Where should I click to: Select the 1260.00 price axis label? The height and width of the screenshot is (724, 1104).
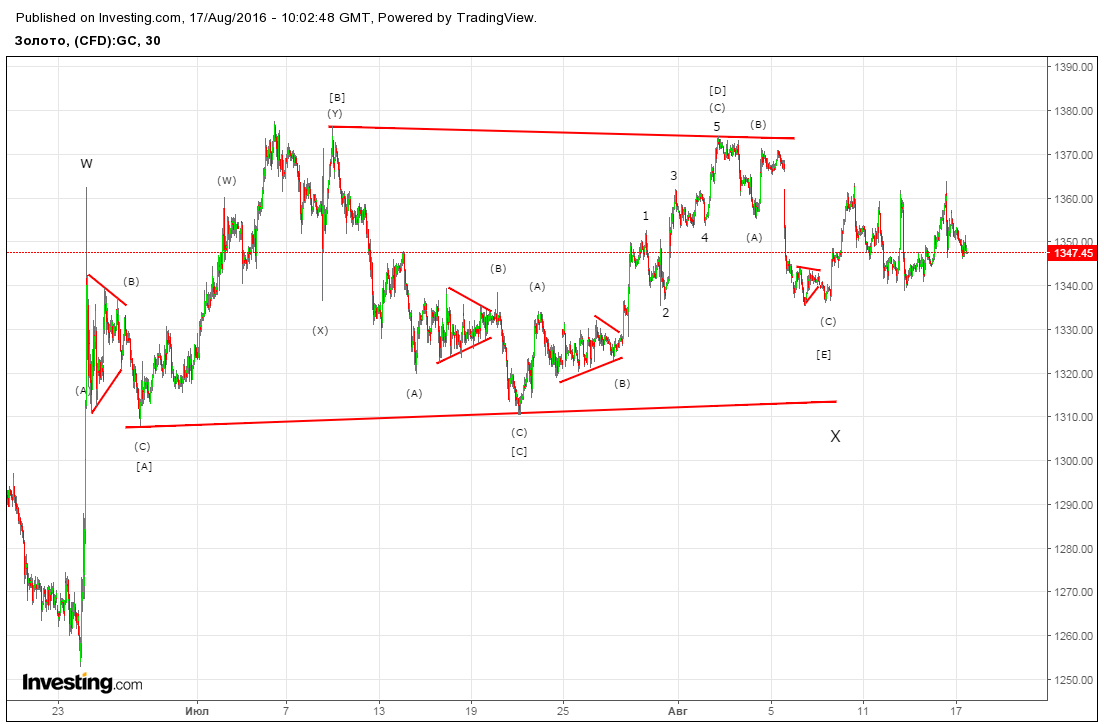tap(1074, 637)
